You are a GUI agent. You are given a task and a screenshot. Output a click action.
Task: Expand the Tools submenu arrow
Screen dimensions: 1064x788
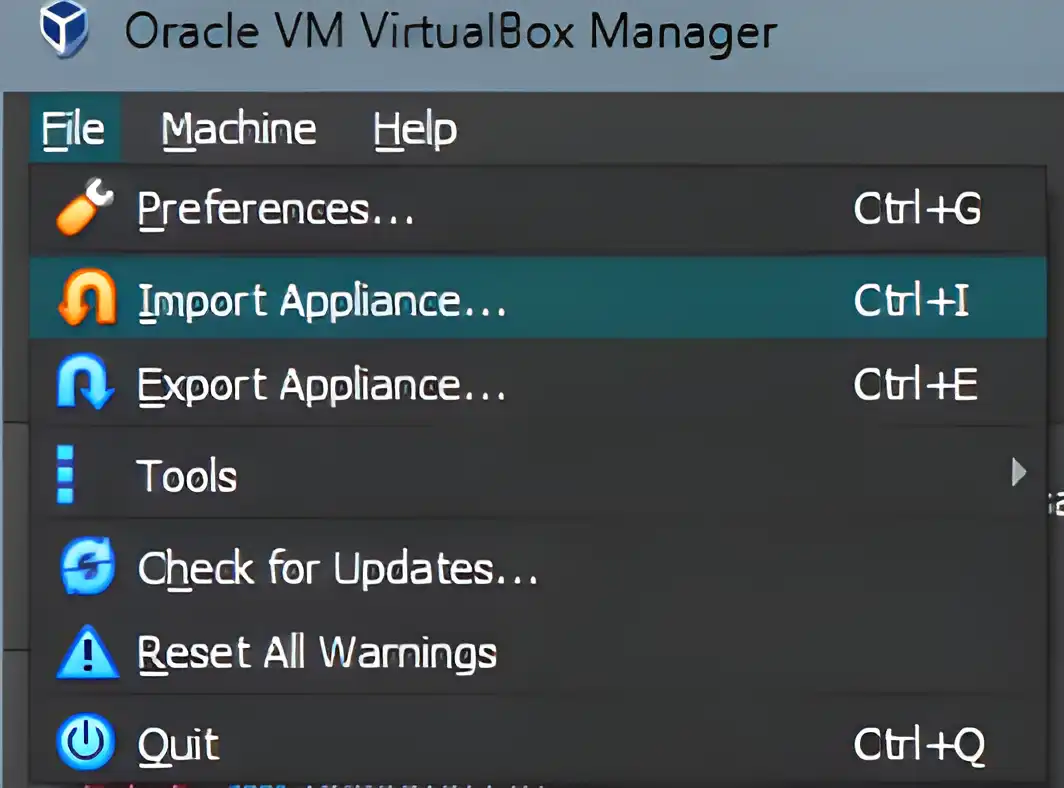click(1018, 472)
